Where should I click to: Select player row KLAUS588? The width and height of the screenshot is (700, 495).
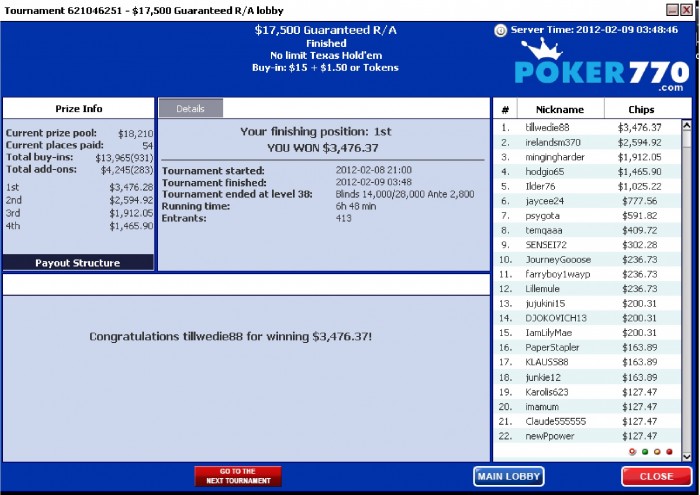coord(587,362)
